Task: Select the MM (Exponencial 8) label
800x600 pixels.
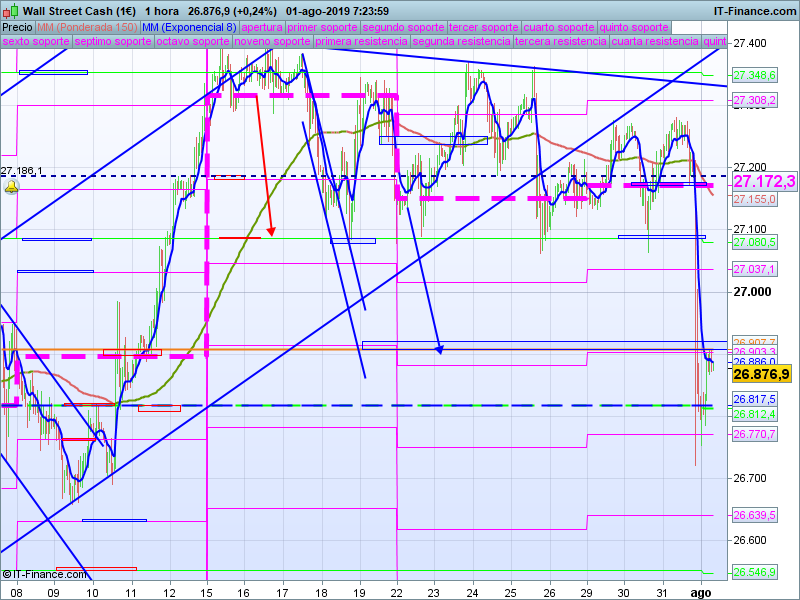Action: point(189,27)
